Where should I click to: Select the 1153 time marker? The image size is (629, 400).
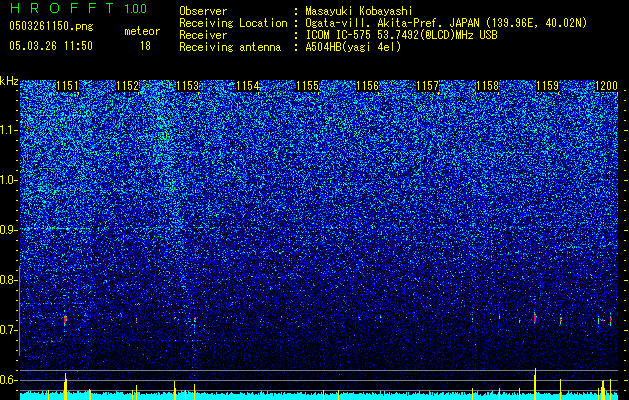[187, 86]
